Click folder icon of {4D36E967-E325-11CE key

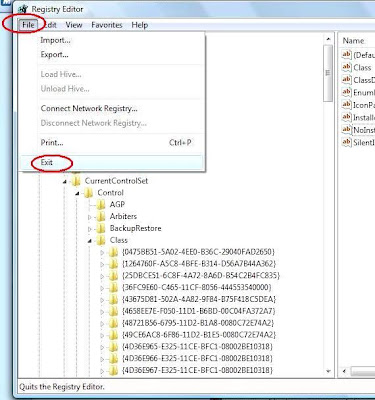pyautogui.click(x=113, y=370)
